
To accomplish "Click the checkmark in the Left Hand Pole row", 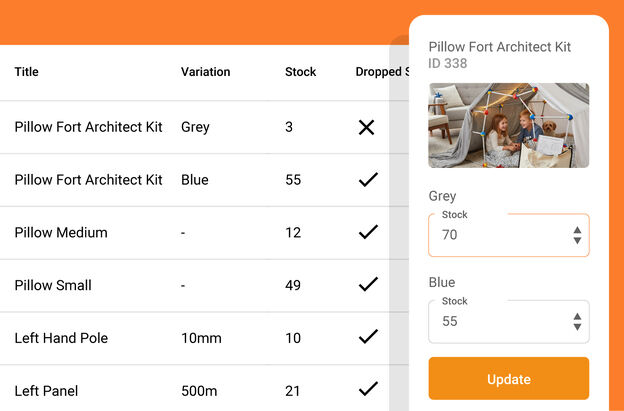I will tap(368, 337).
